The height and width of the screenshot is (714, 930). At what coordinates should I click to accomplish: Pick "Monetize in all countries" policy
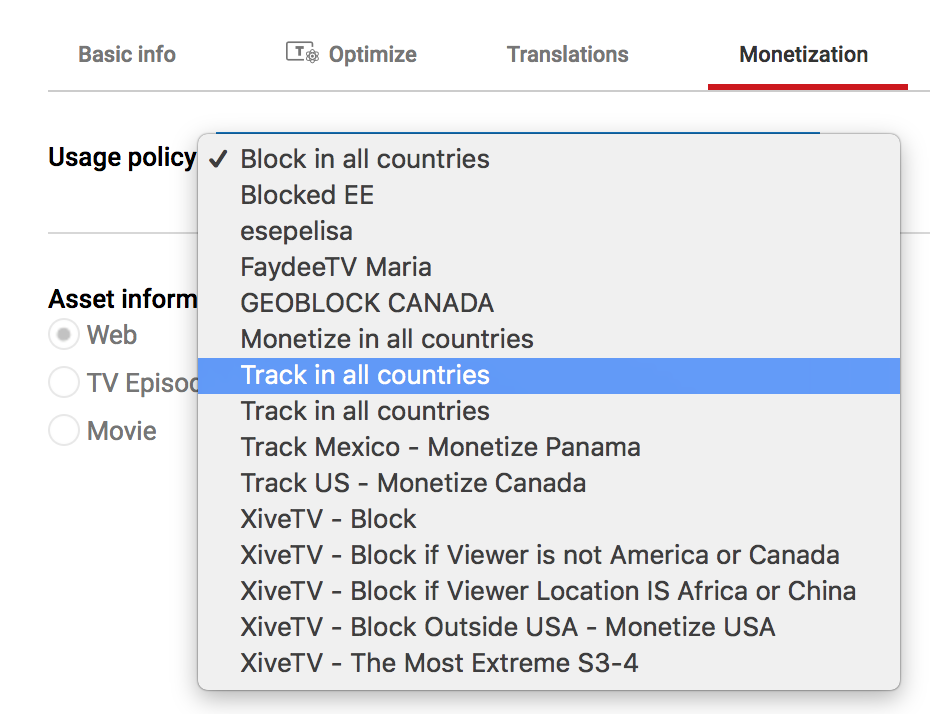tap(387, 339)
